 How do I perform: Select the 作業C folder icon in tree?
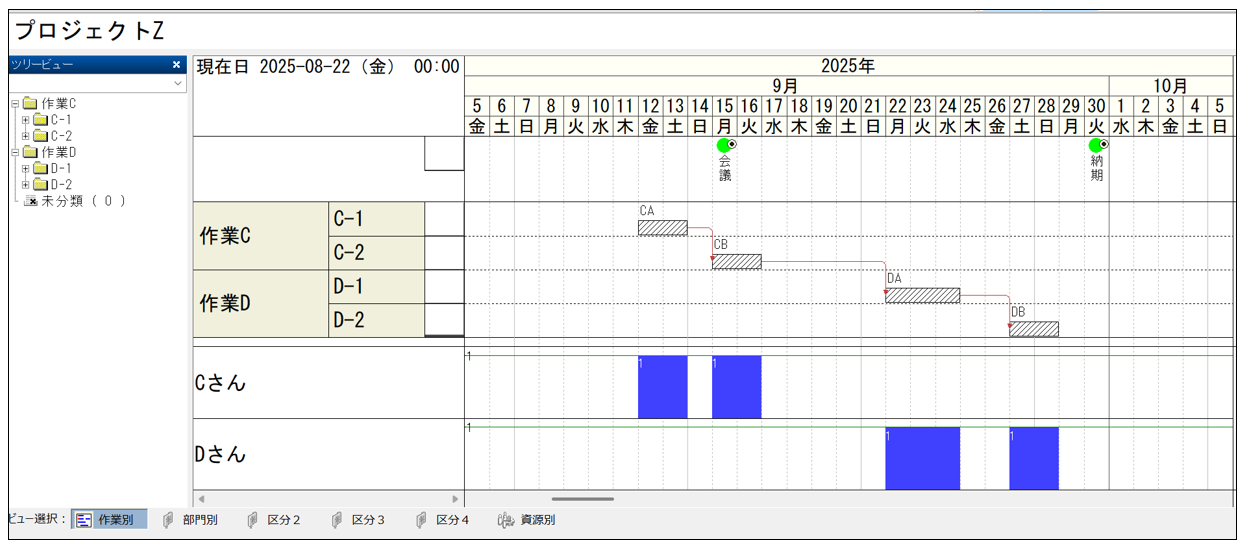coord(29,104)
